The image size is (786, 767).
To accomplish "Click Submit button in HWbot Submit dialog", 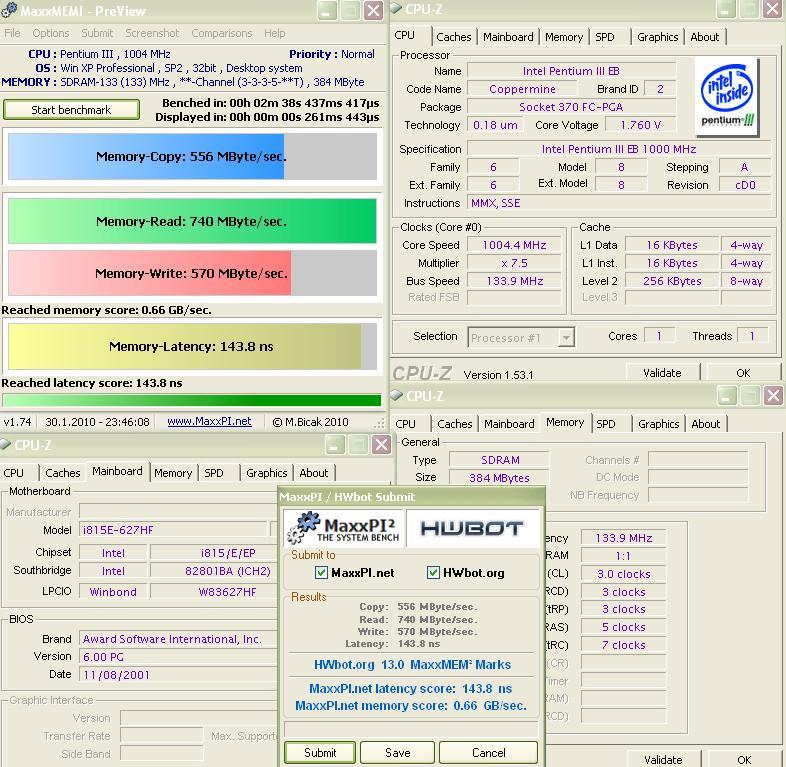I will (x=320, y=753).
